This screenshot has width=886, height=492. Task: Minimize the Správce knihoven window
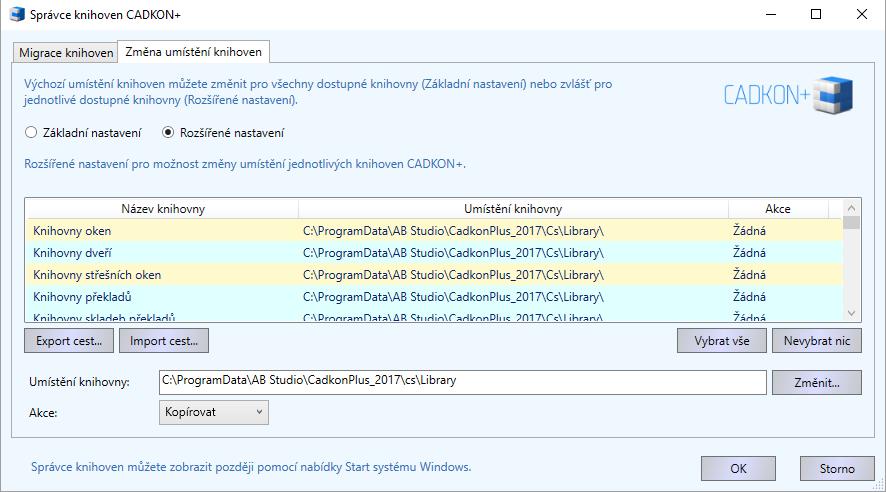click(x=771, y=14)
